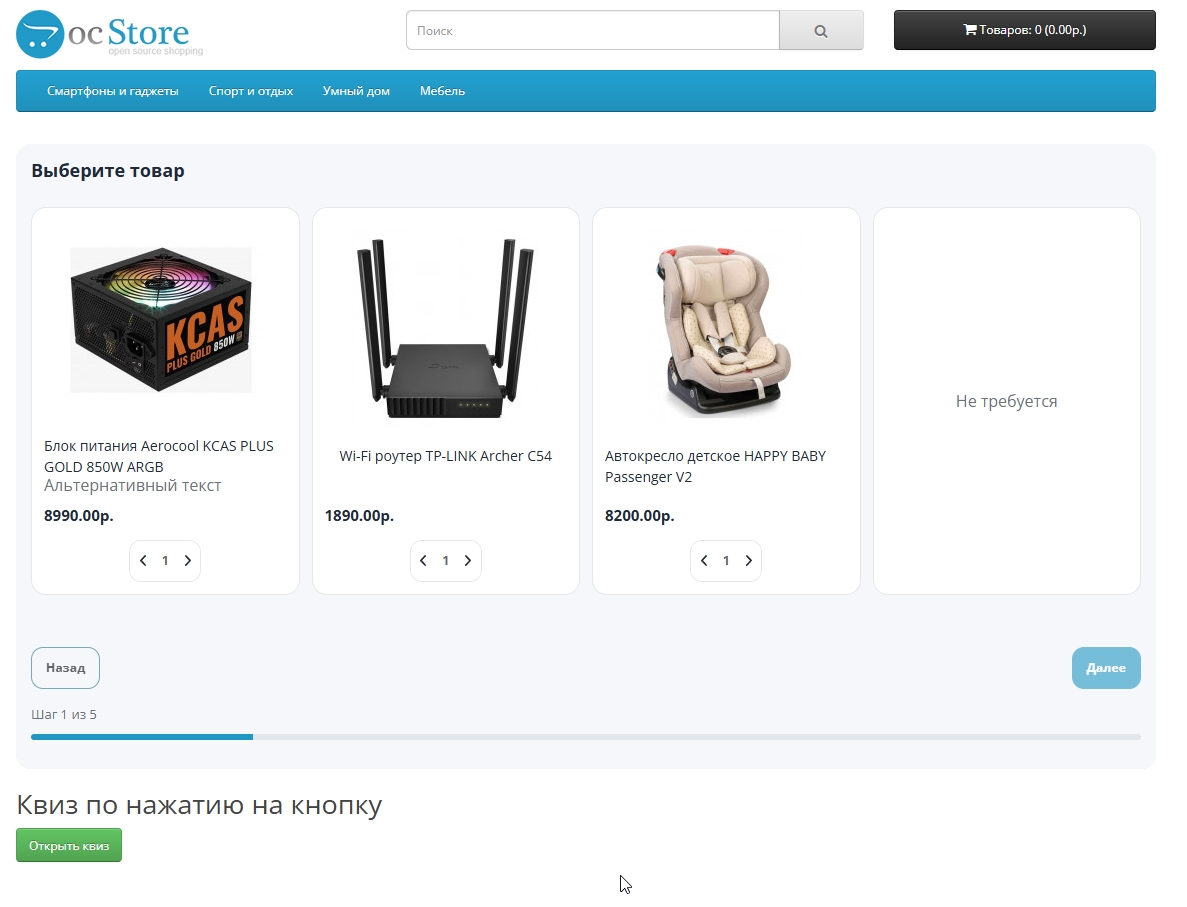Decrease quantity of Aerocool power supply
Image resolution: width=1187 pixels, height=907 pixels.
143,561
